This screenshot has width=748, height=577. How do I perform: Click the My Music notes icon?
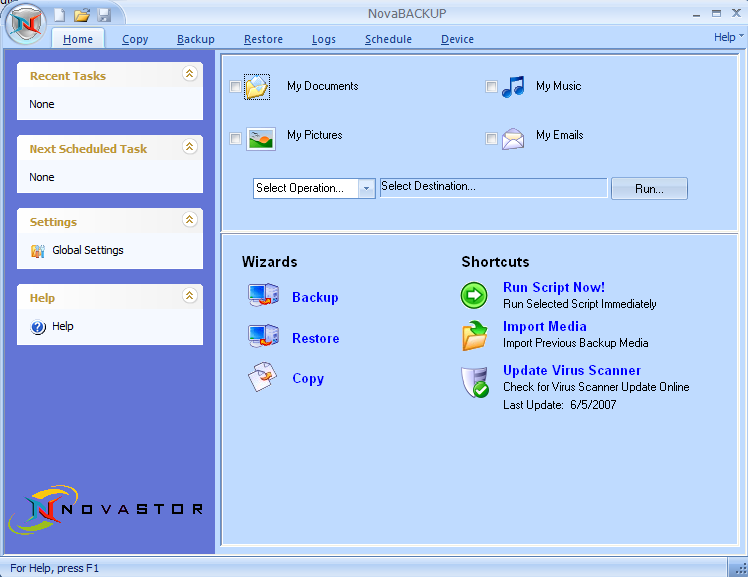(513, 87)
